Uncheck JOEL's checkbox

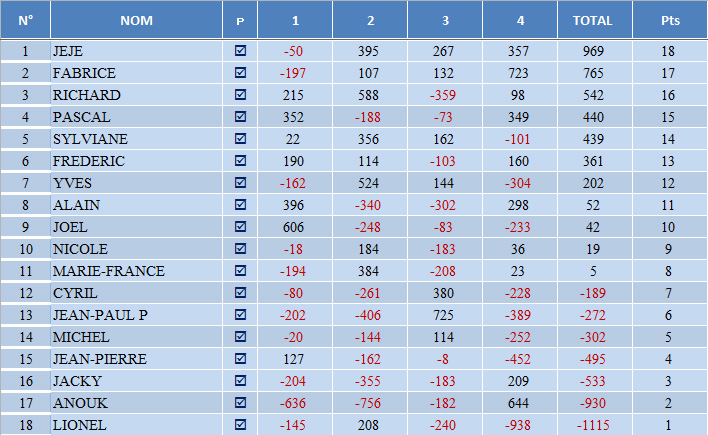click(x=240, y=226)
